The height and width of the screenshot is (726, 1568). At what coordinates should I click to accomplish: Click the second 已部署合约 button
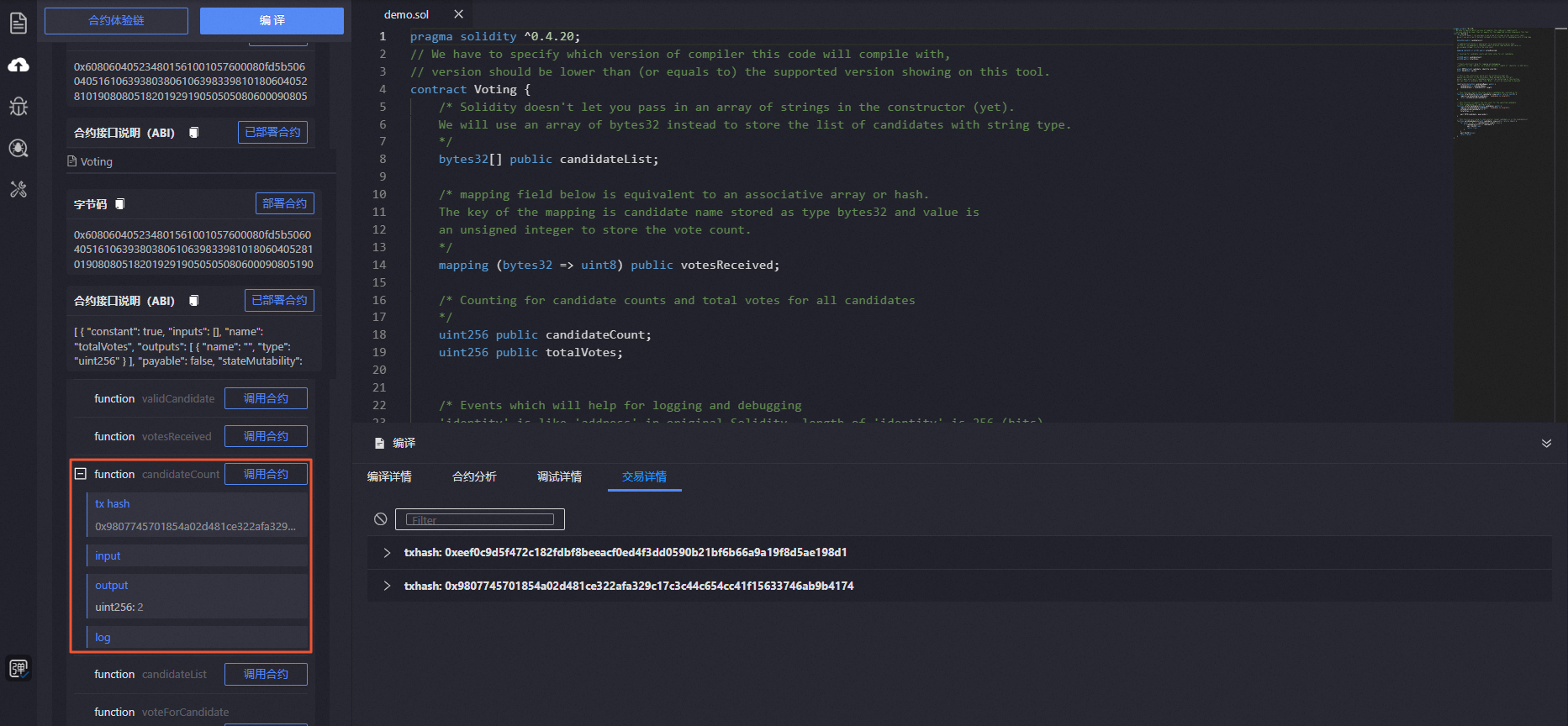click(x=279, y=300)
